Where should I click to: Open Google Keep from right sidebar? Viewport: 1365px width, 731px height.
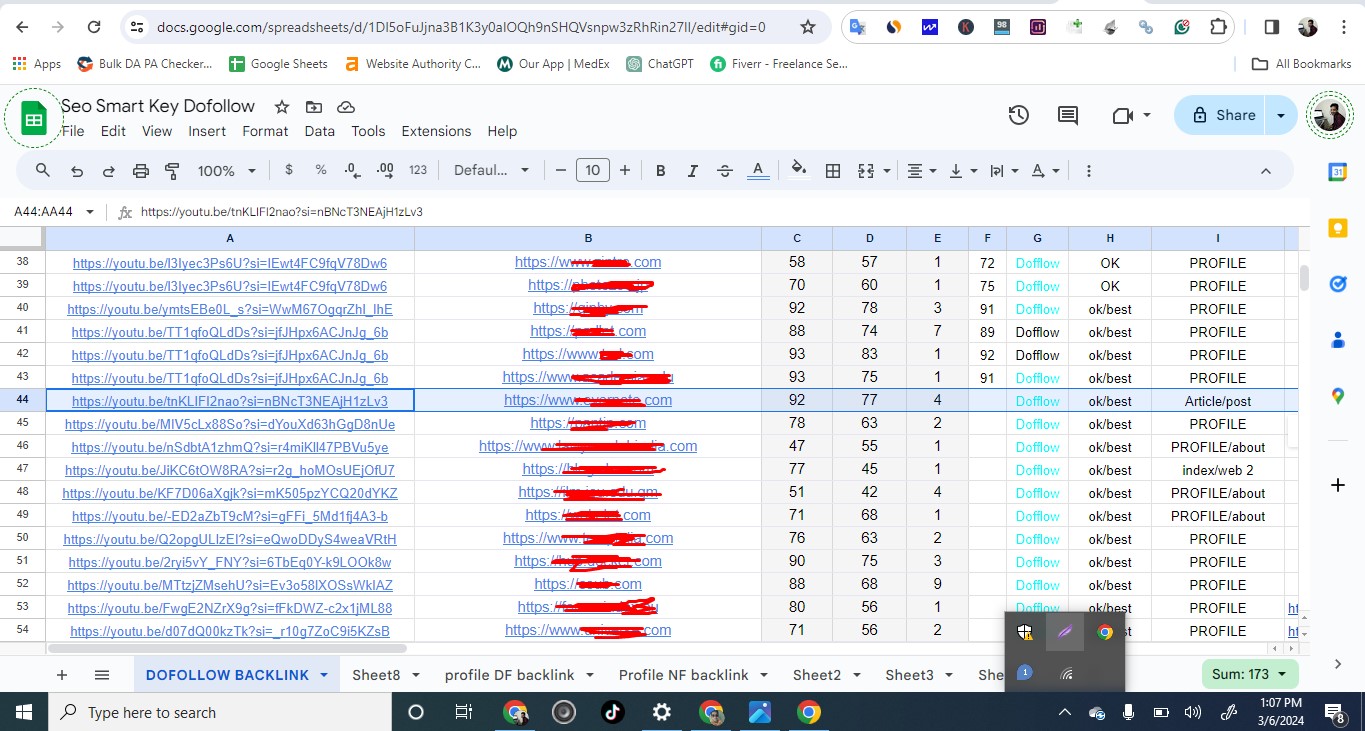tap(1338, 228)
